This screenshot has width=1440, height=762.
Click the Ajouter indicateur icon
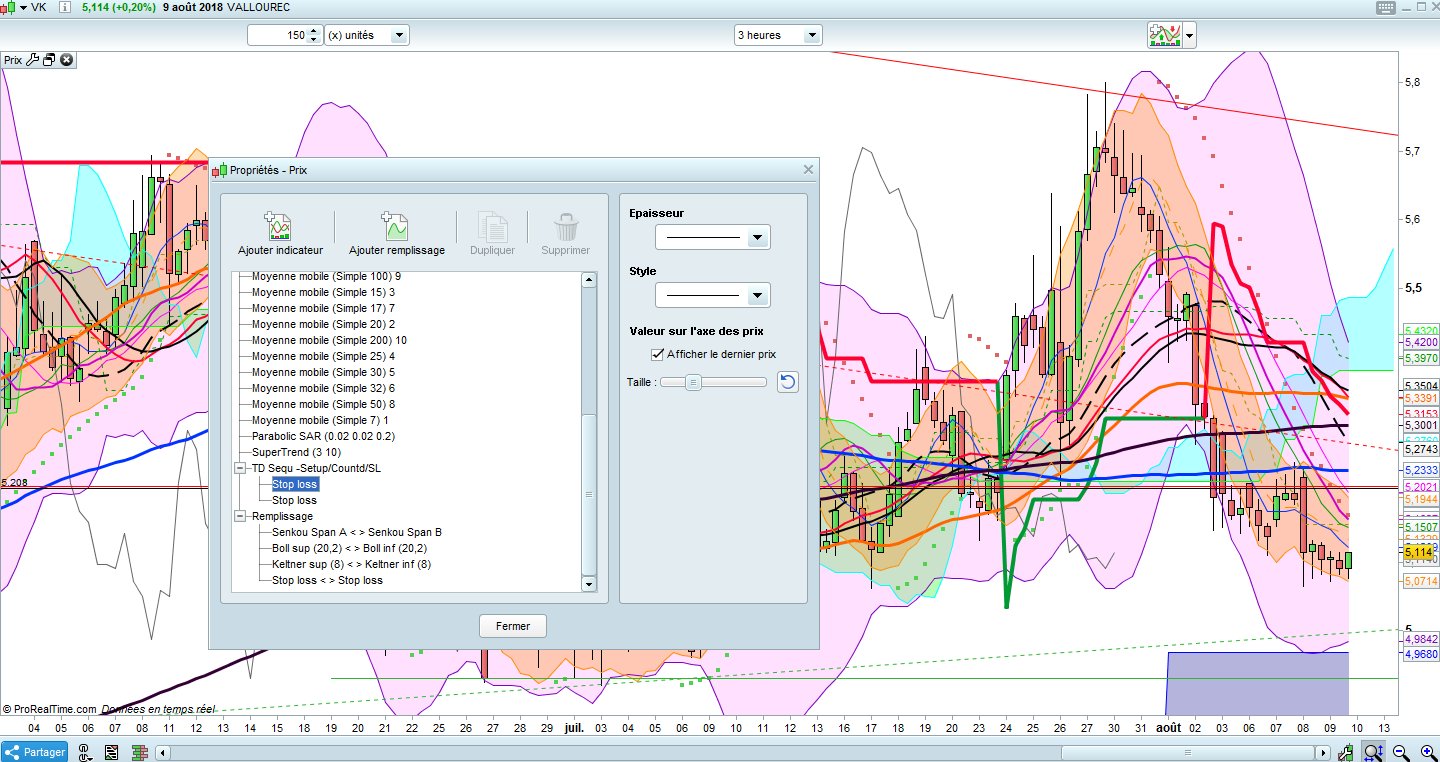[x=277, y=227]
